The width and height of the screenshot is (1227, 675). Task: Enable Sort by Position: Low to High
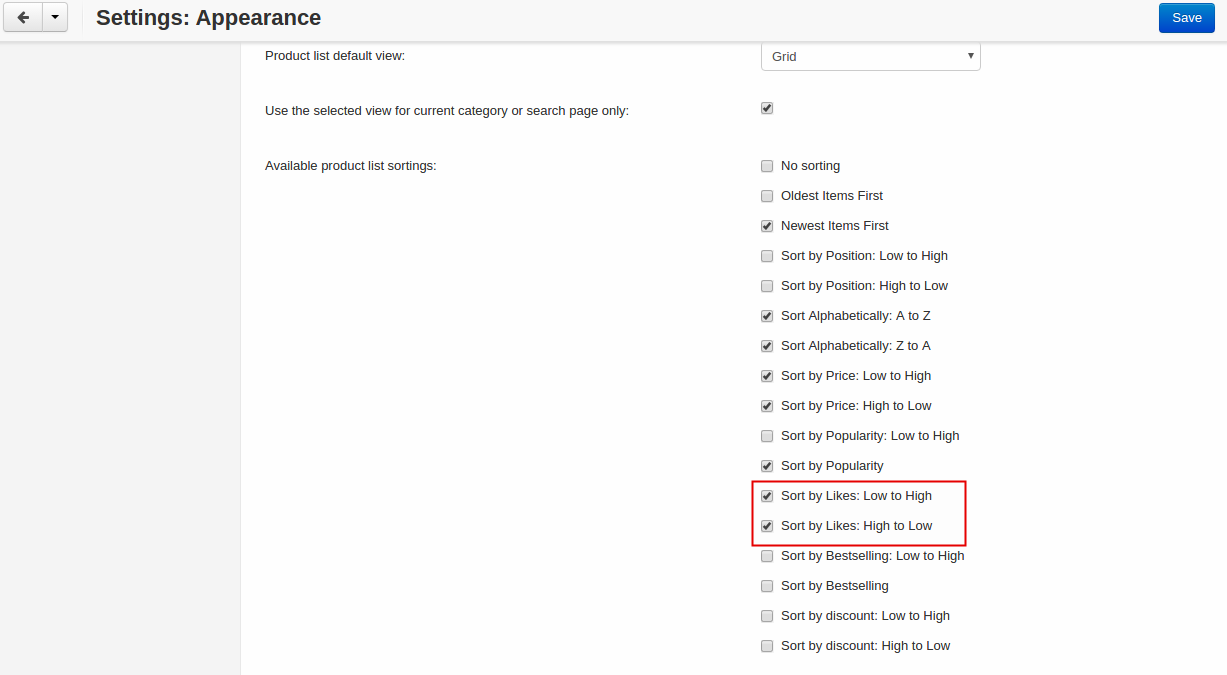[767, 256]
